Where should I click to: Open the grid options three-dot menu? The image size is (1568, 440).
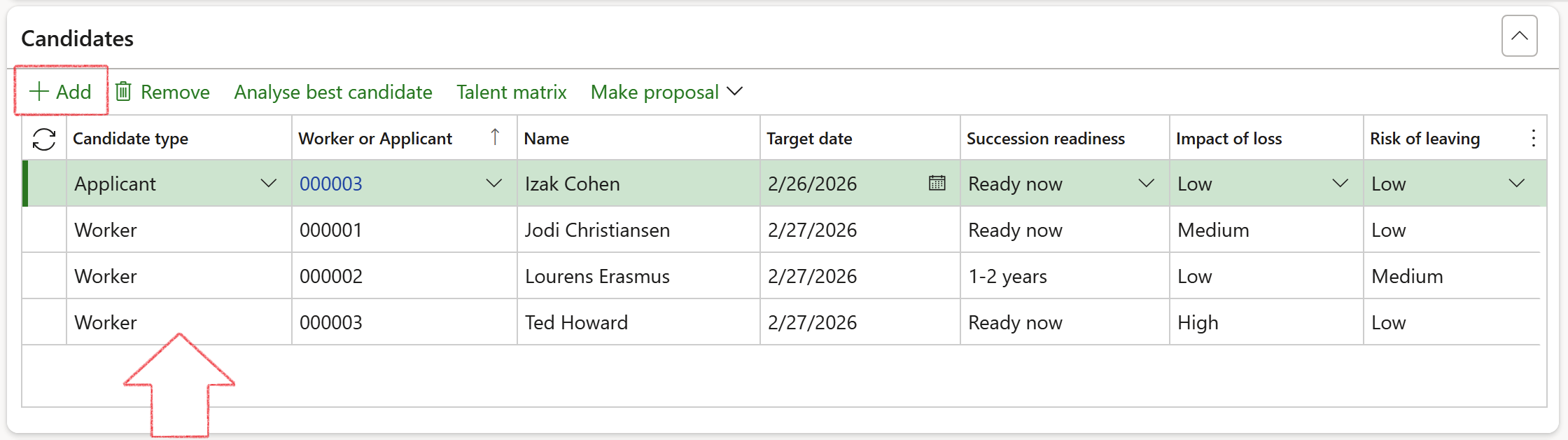coord(1533,139)
